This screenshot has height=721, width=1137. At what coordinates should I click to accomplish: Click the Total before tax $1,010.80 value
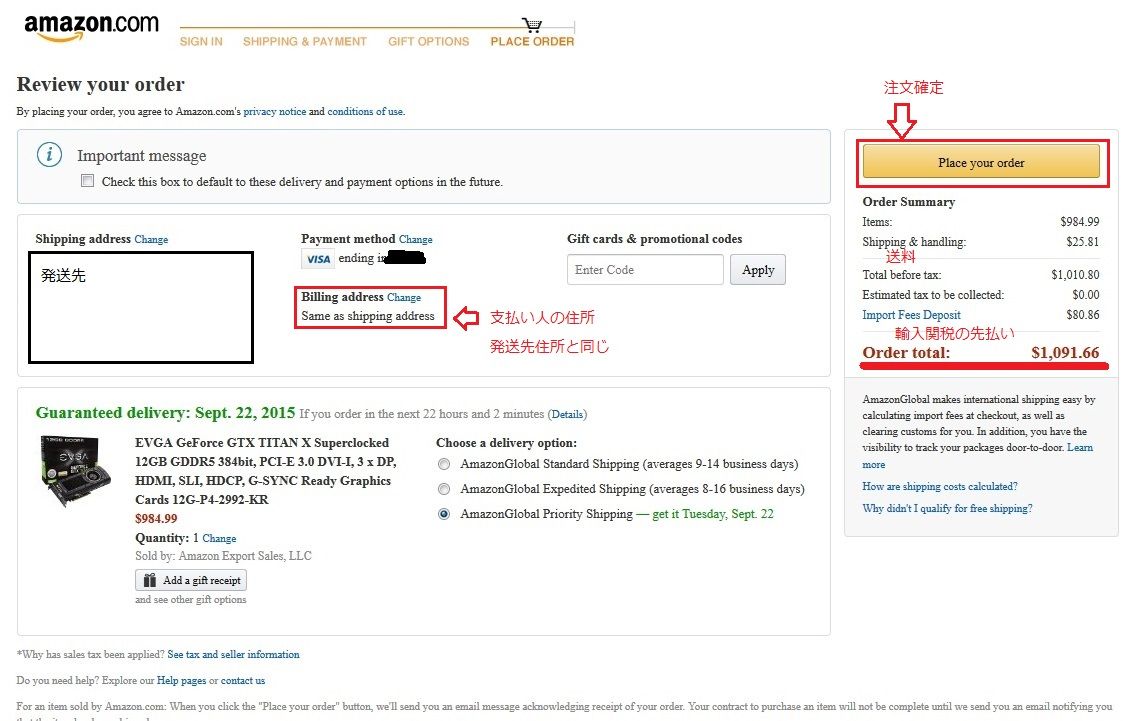[1075, 275]
